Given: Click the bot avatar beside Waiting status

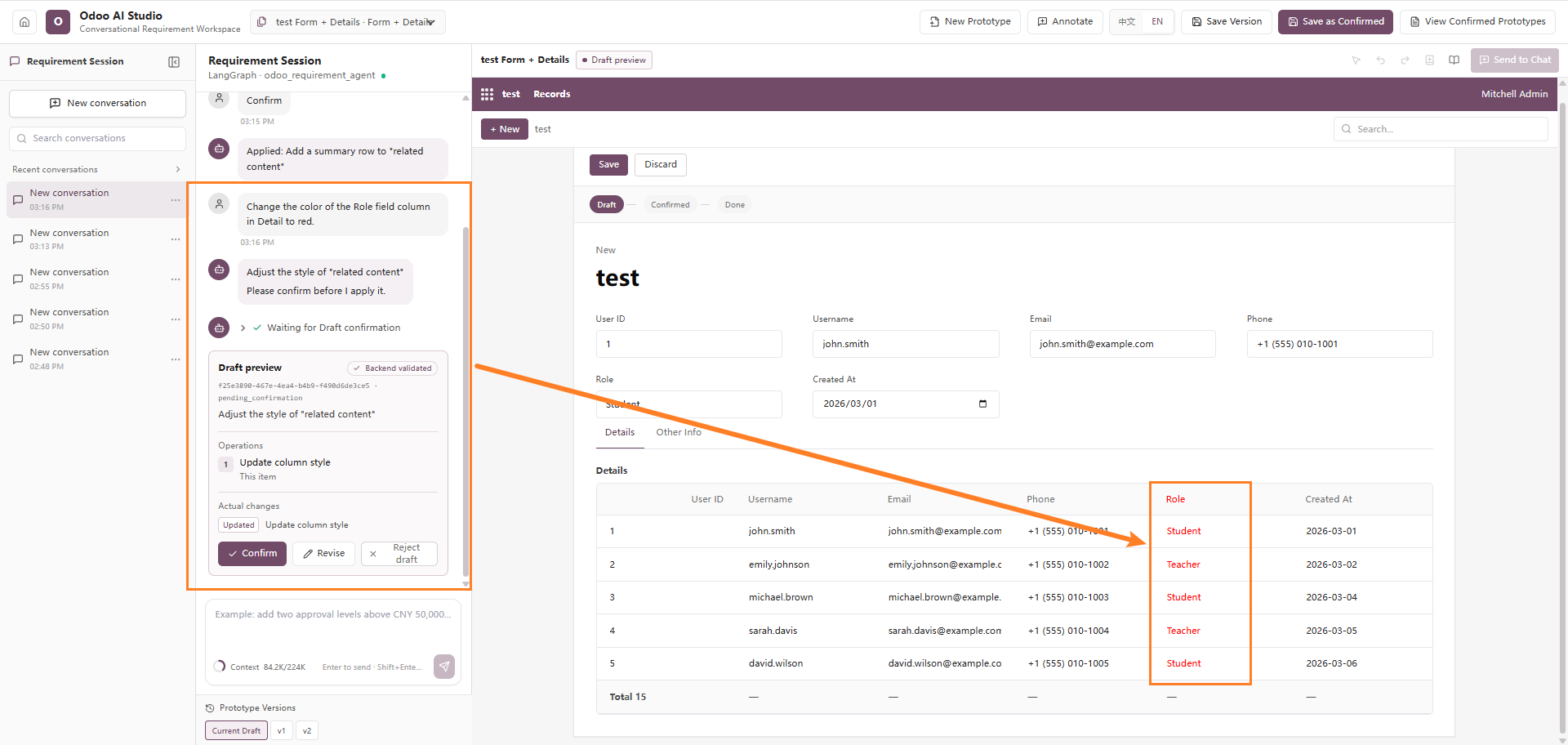Looking at the screenshot, I should point(219,328).
